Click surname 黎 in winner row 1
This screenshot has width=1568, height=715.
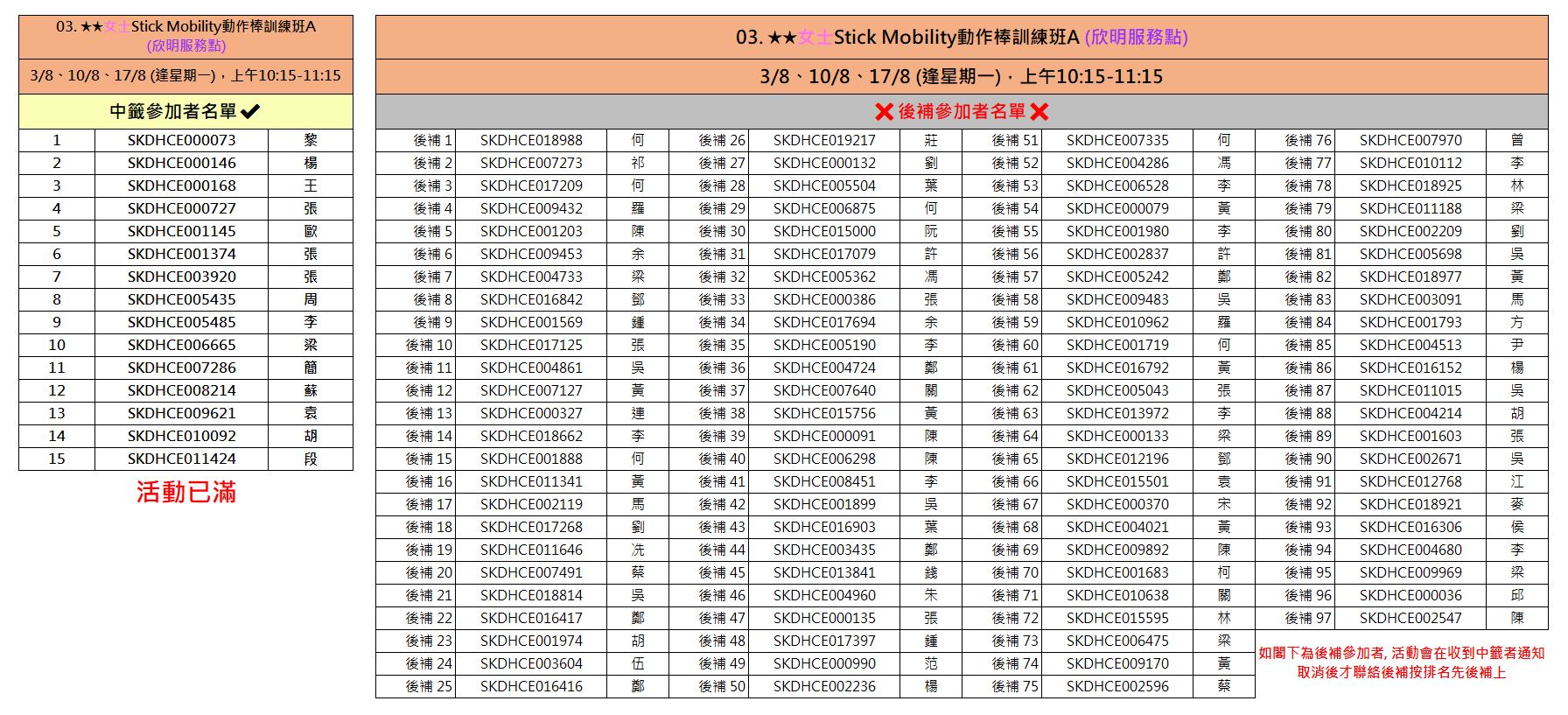[311, 140]
